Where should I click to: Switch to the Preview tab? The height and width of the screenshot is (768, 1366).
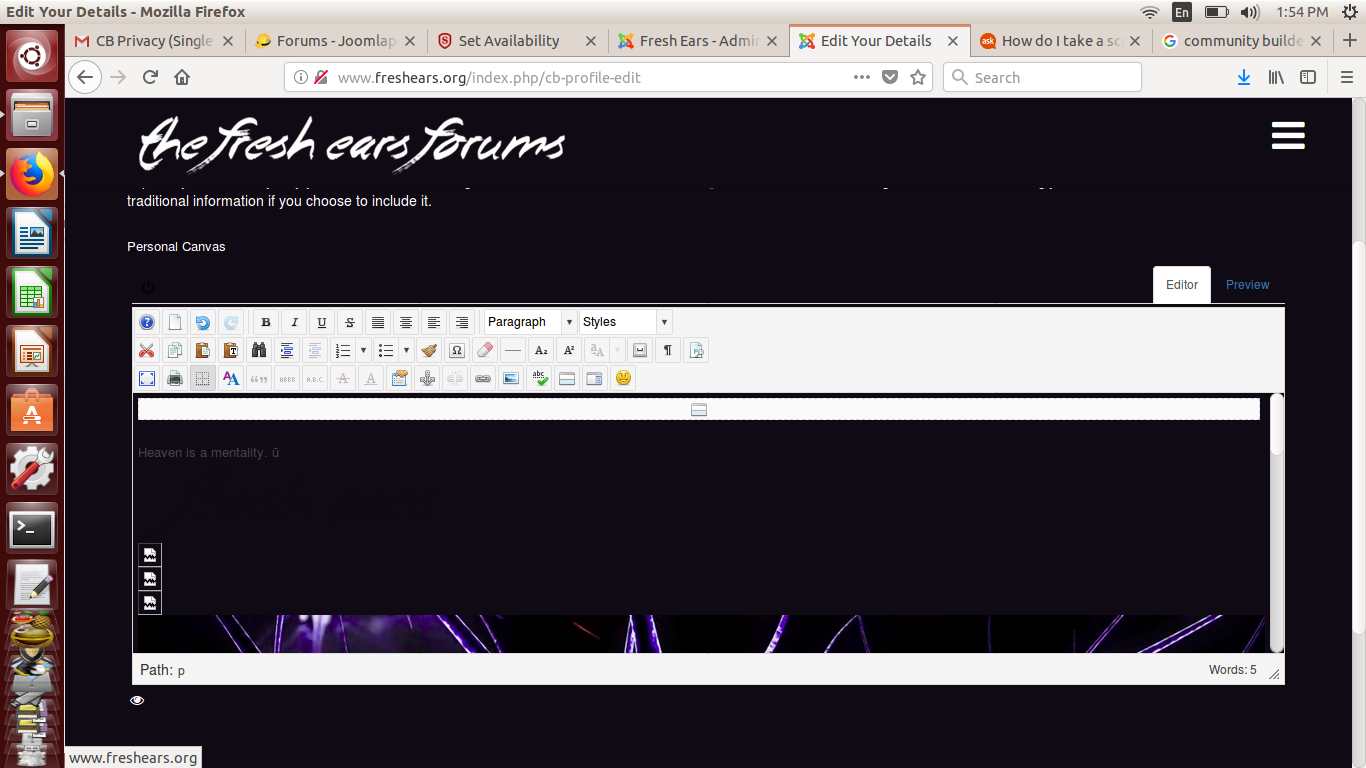coord(1247,285)
